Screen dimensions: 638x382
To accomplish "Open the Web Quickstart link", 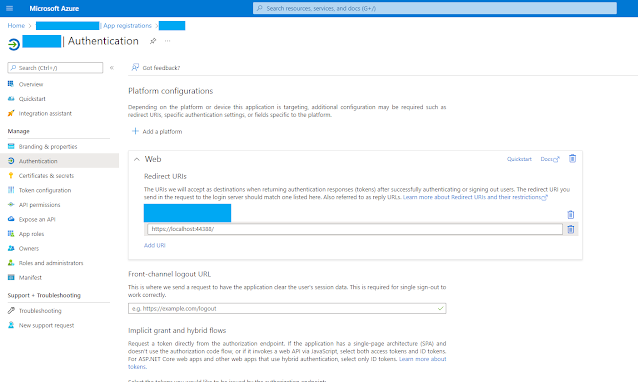I will click(x=519, y=159).
